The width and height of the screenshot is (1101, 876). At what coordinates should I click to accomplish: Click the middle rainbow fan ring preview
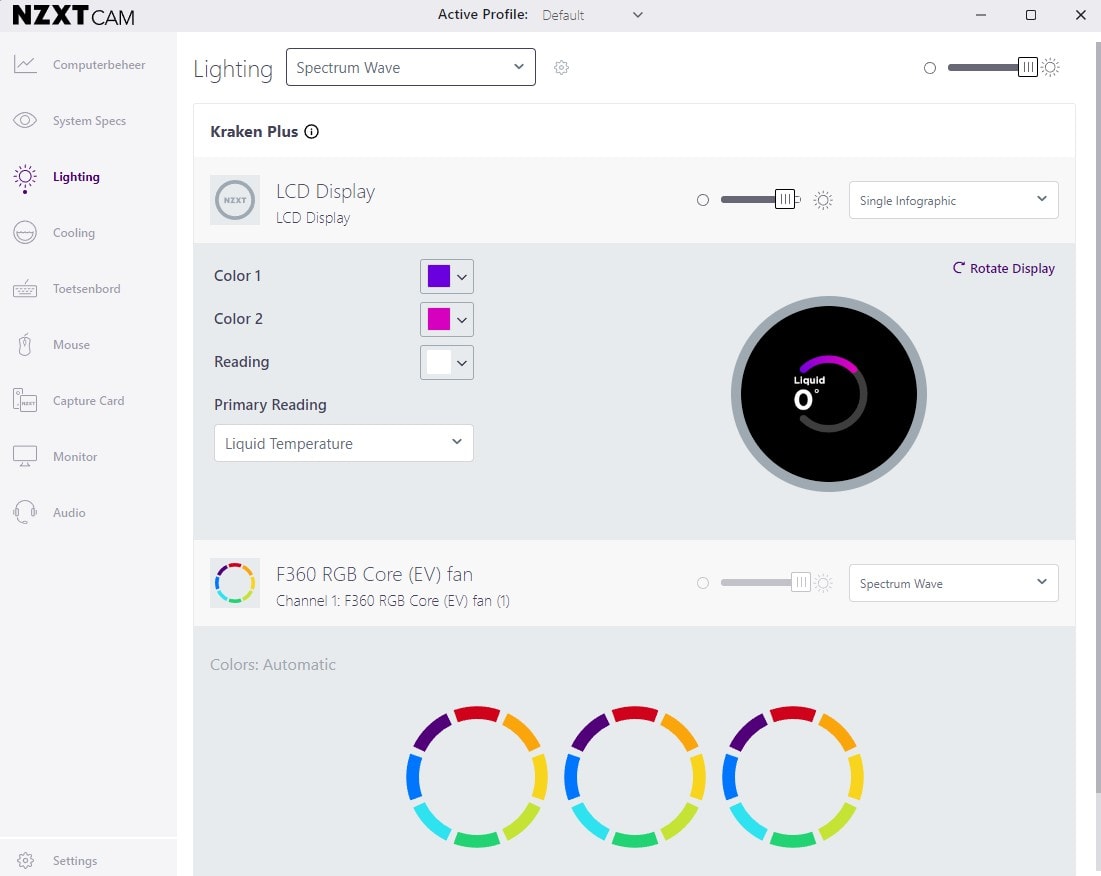[635, 776]
